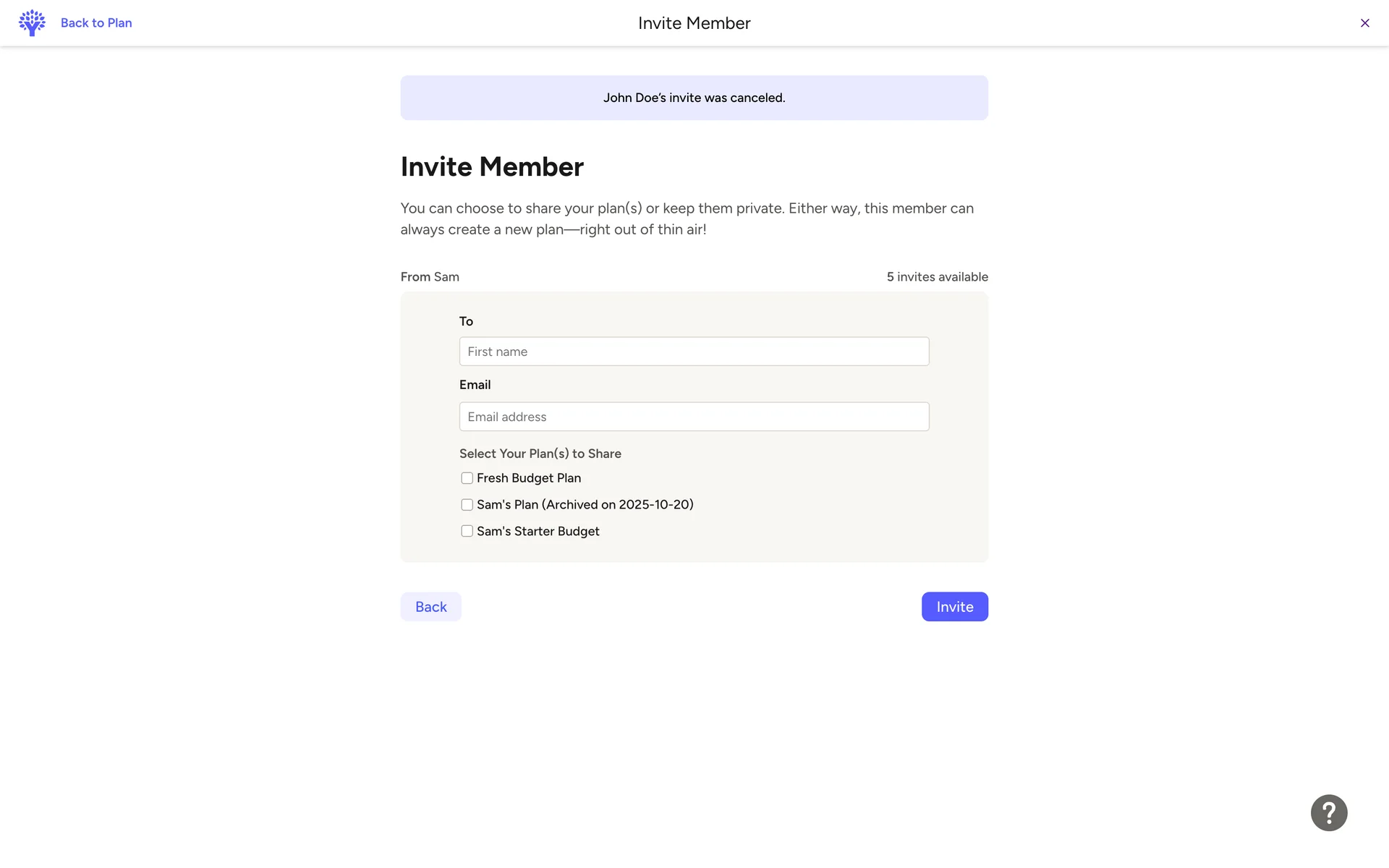Click the "To" field label

(x=466, y=321)
